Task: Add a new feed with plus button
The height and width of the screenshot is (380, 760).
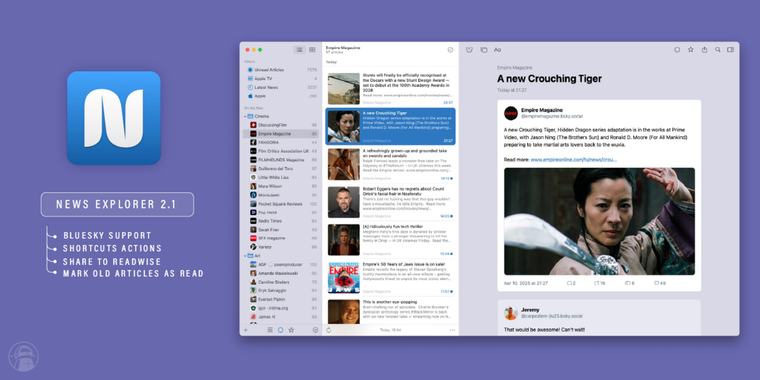Action: click(x=246, y=330)
